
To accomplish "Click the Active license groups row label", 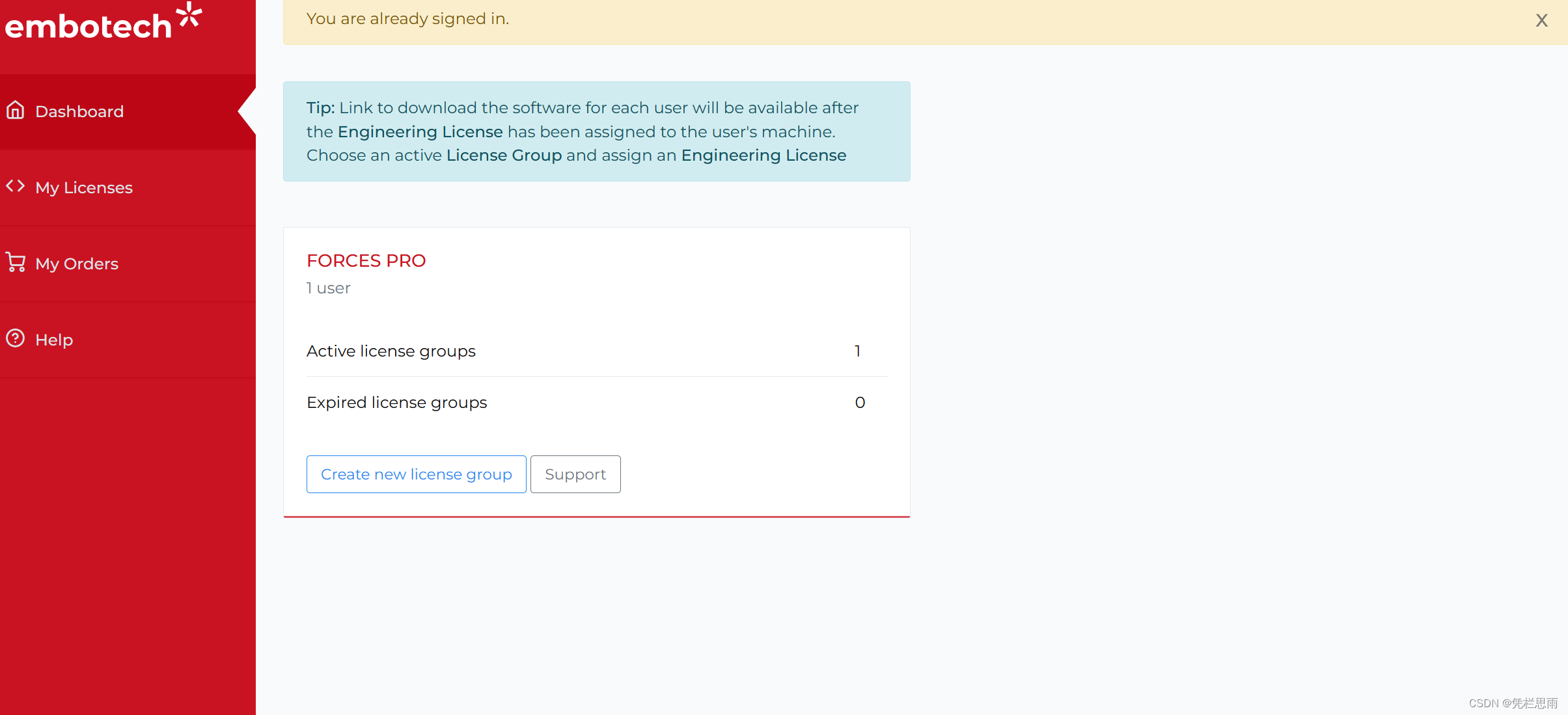I will tap(391, 351).
